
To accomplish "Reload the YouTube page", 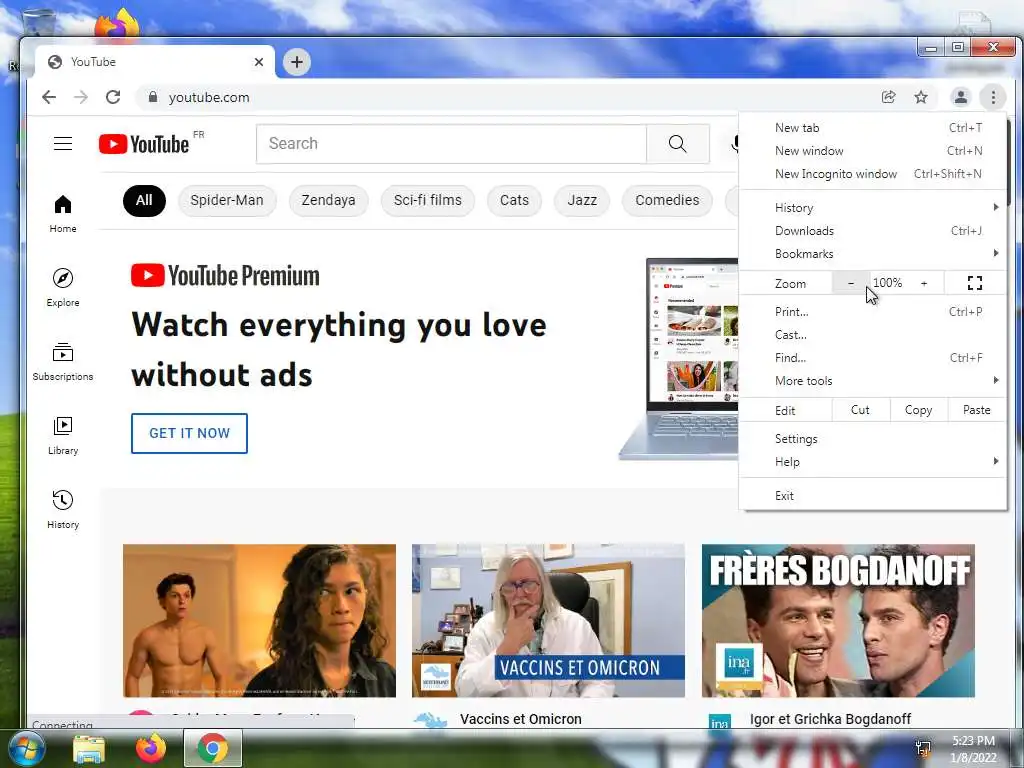I will point(113,97).
